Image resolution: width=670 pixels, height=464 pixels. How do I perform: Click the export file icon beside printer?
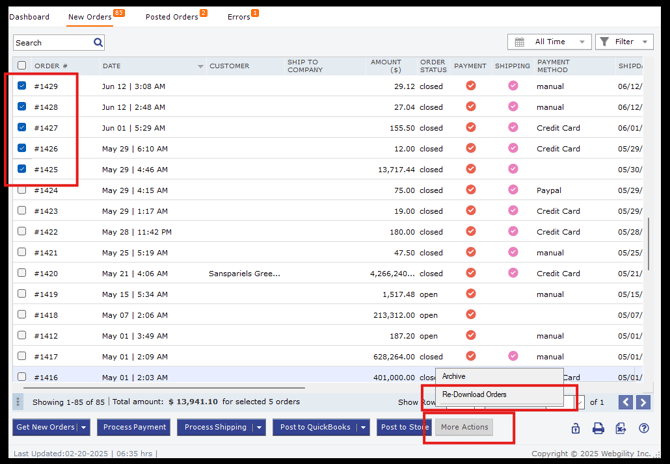(x=621, y=428)
